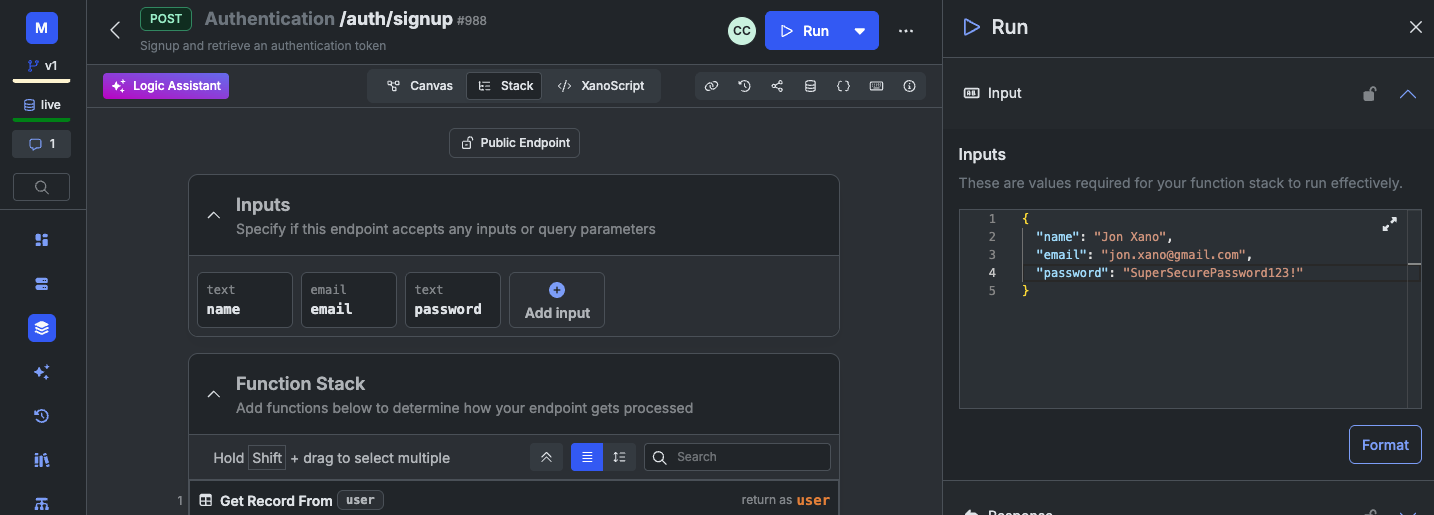Click "Jon Xano" value in editor
1434x515 pixels.
pos(1129,237)
